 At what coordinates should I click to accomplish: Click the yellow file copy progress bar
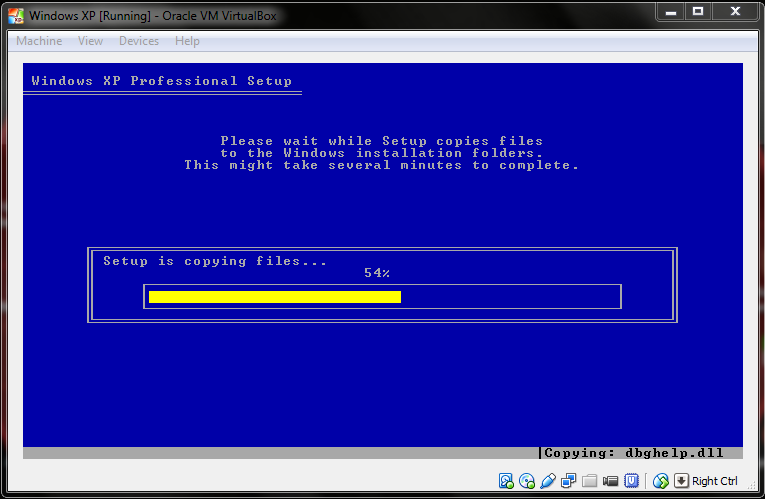[x=275, y=297]
